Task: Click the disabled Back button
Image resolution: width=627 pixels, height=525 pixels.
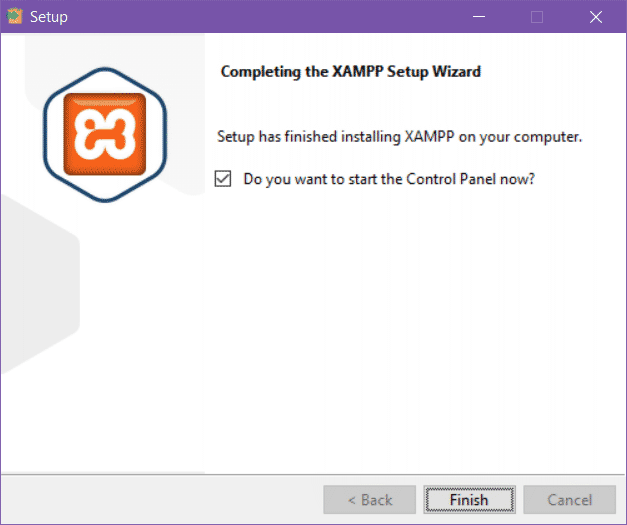Action: (369, 499)
